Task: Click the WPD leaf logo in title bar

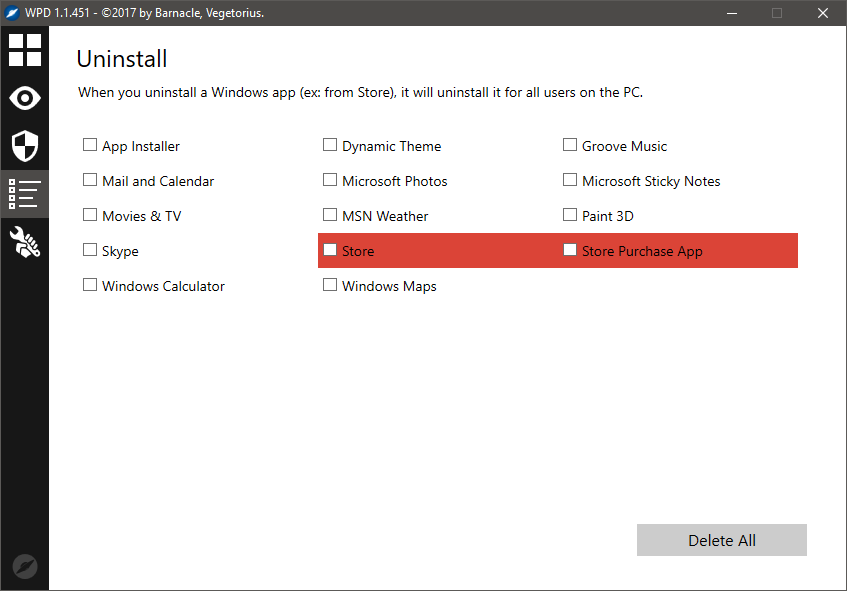Action: [x=12, y=13]
